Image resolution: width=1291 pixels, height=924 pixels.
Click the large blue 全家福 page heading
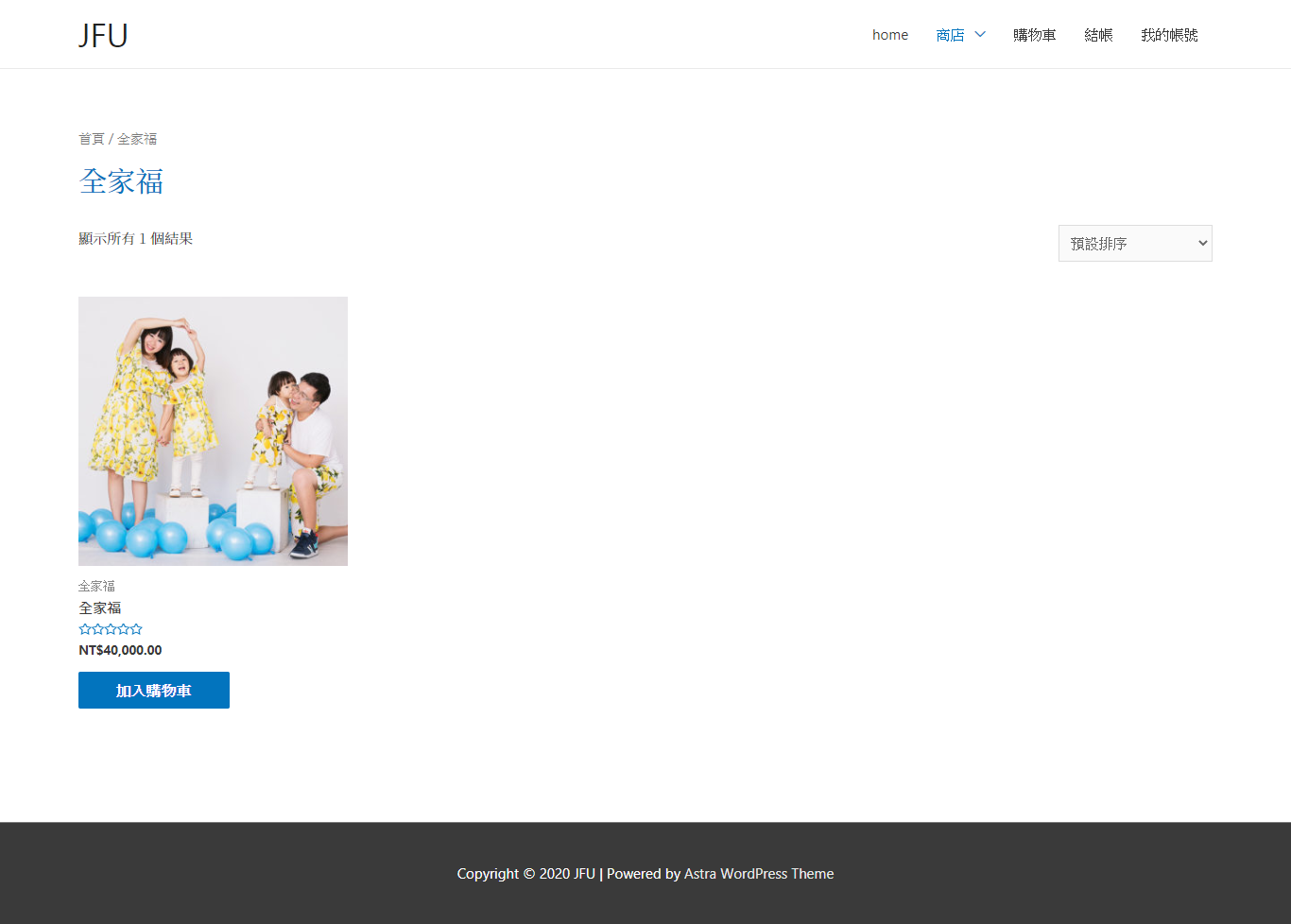pos(122,181)
